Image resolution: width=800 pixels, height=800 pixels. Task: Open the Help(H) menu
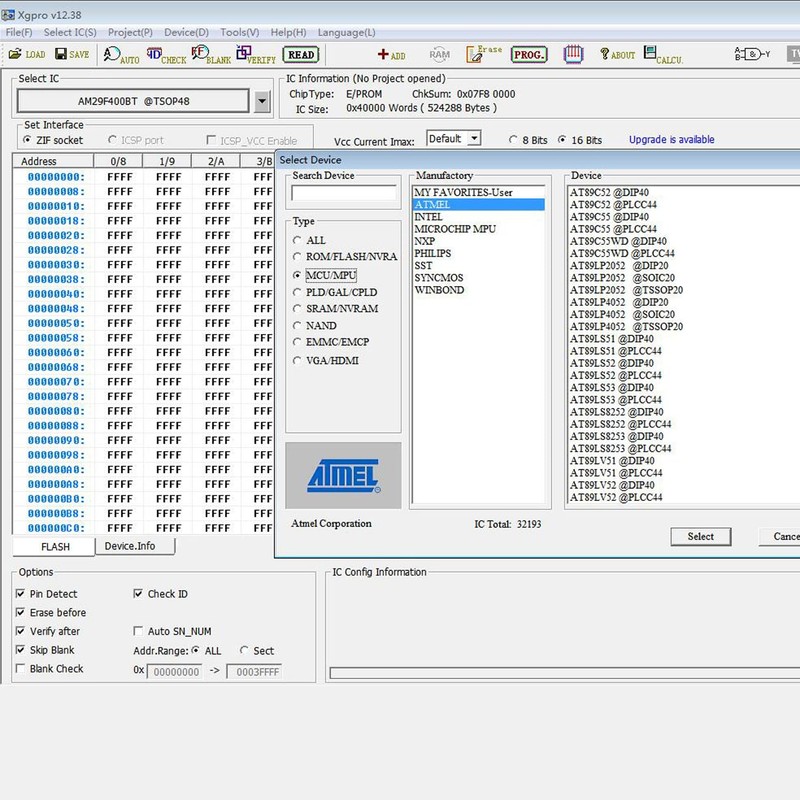pyautogui.click(x=288, y=33)
